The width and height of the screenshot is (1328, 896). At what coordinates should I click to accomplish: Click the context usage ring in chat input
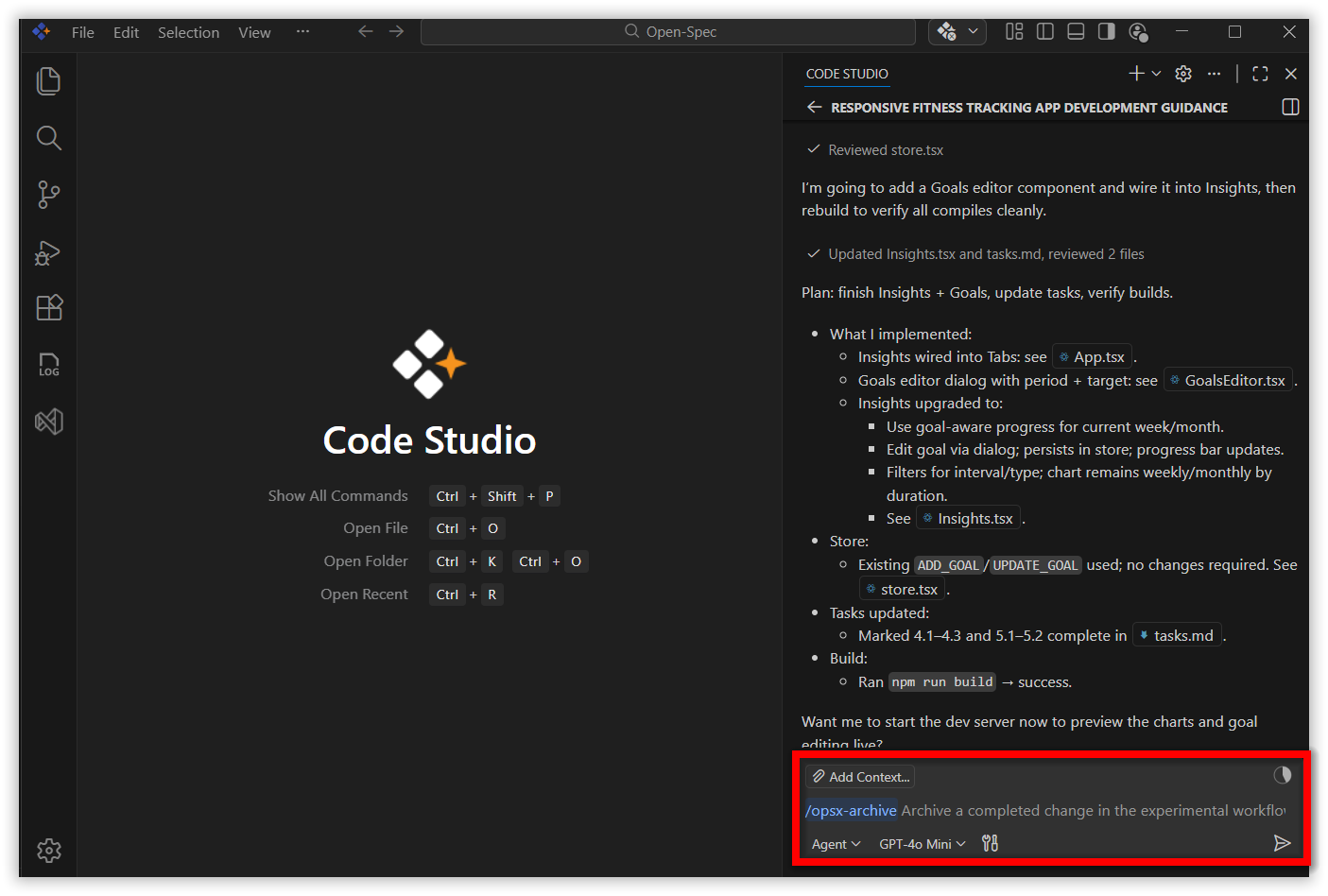[1283, 776]
